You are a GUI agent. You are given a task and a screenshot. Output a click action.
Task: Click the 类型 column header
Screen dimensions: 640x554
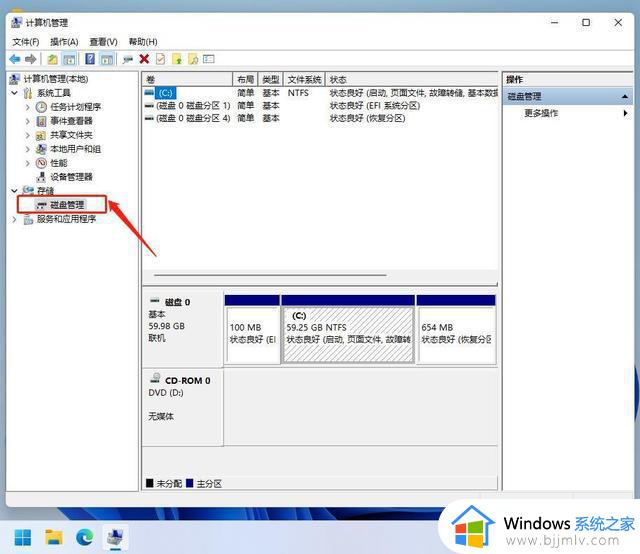click(271, 79)
